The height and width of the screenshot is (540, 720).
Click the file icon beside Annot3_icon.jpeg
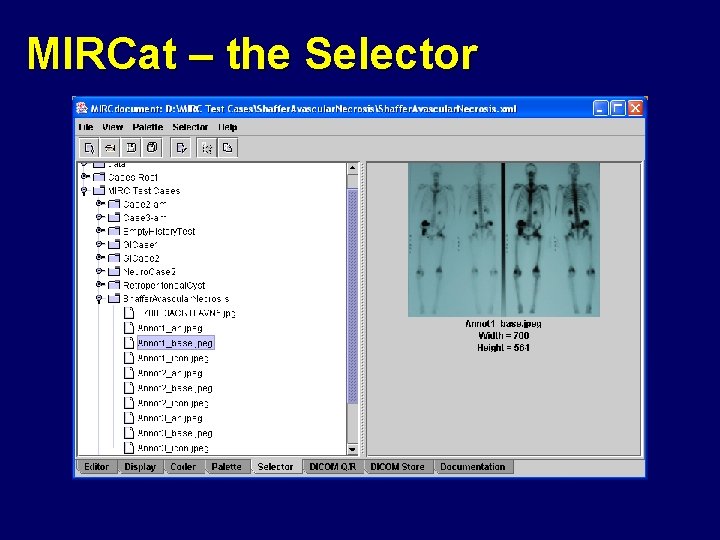(x=129, y=448)
